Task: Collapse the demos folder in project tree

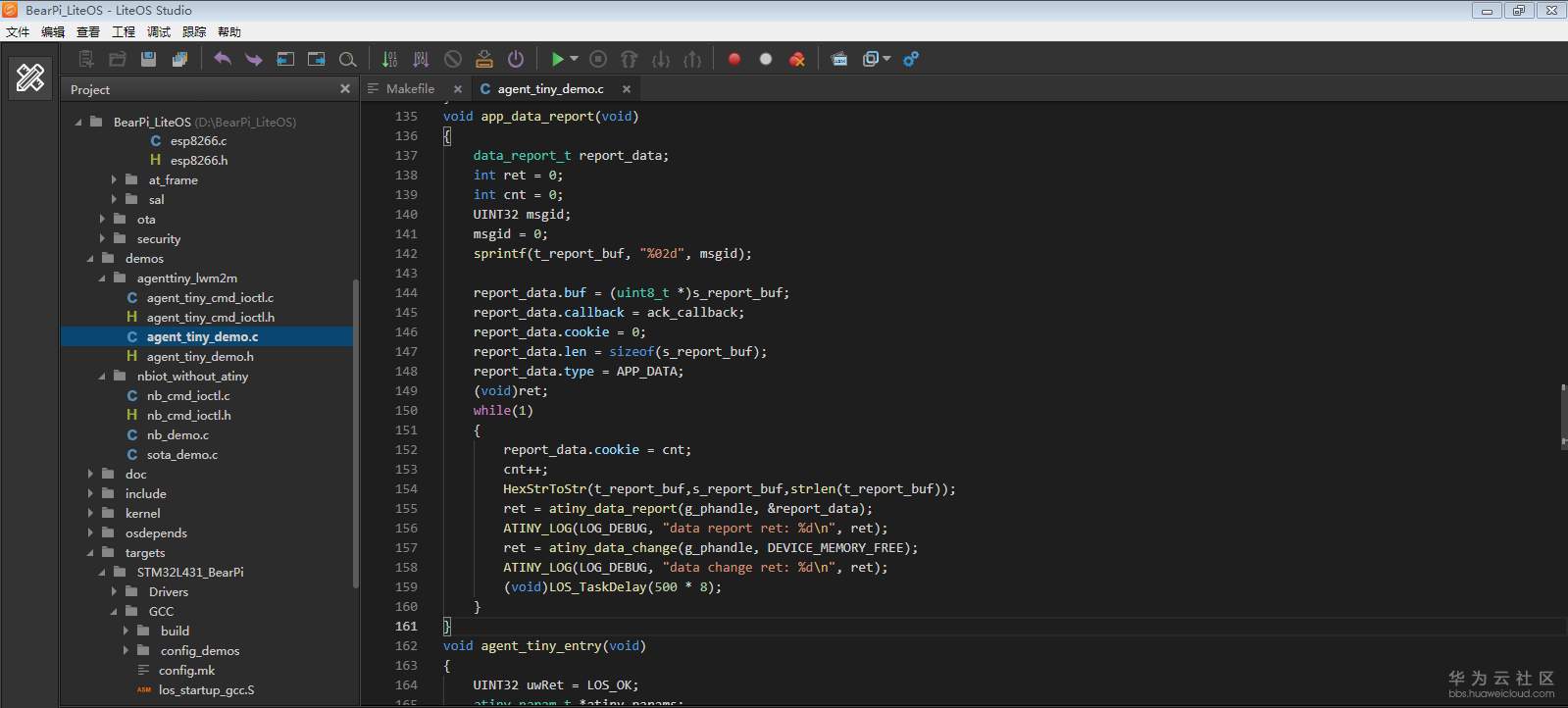Action: [91, 259]
